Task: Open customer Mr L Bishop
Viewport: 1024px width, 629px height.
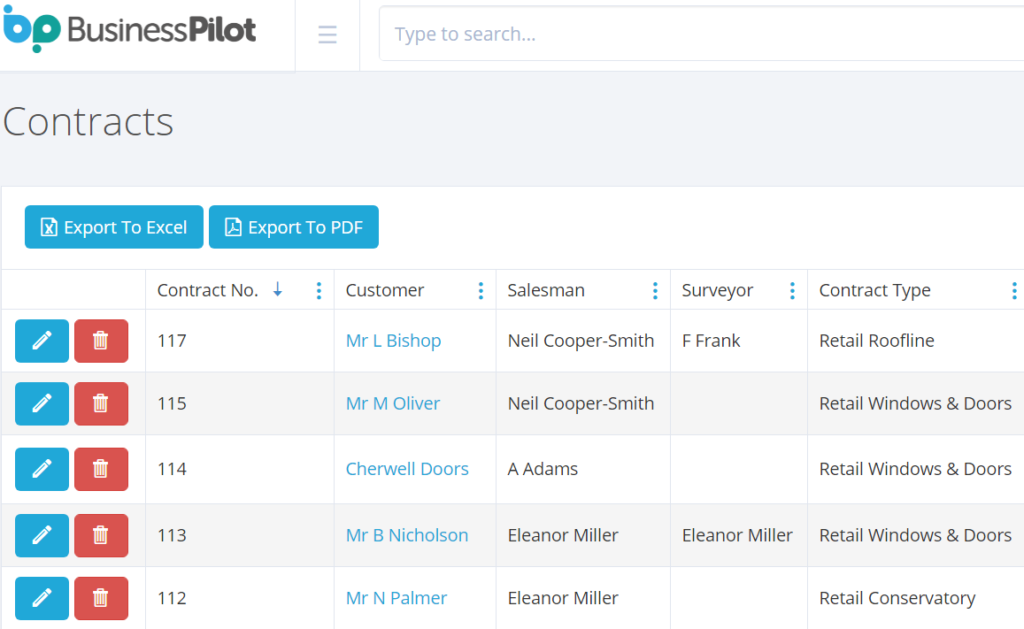Action: (x=393, y=340)
